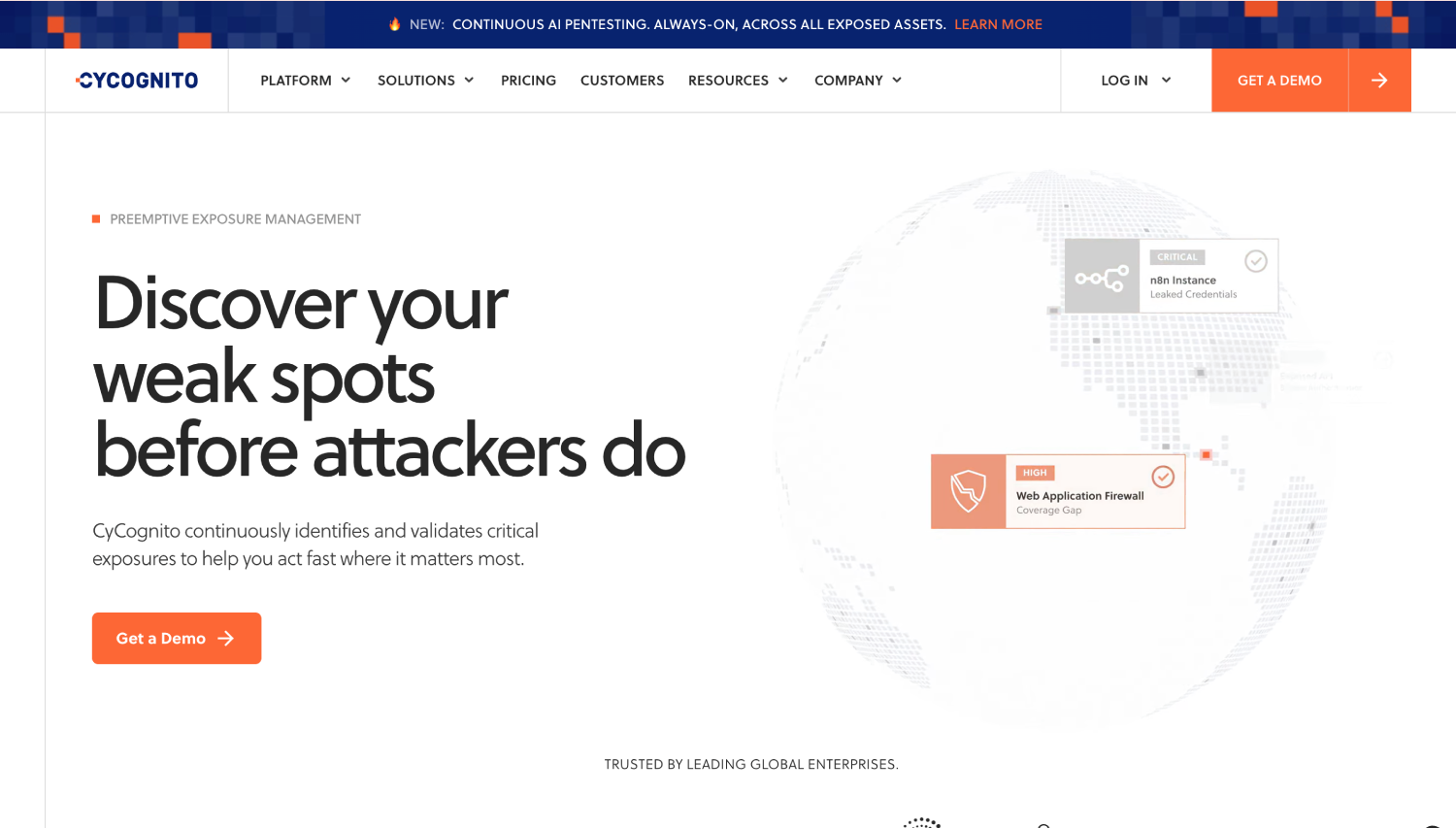Click the arrow icon beside header Get a Demo
Image resolution: width=1456 pixels, height=828 pixels.
pyautogui.click(x=1379, y=81)
